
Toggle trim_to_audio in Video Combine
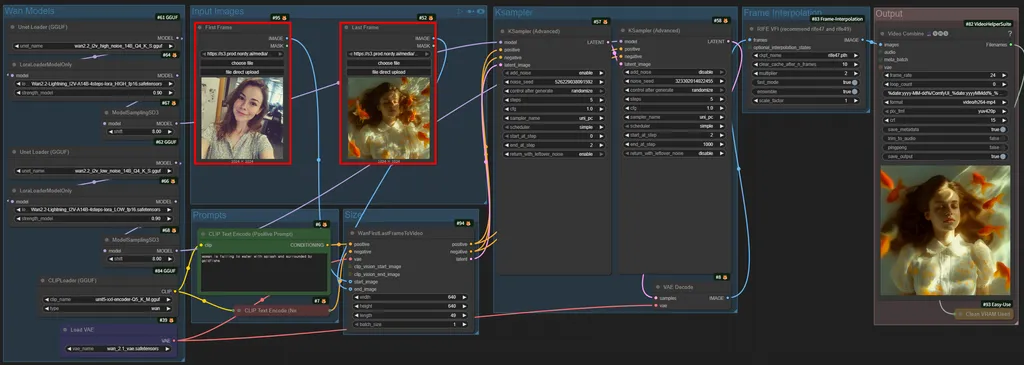[946, 138]
